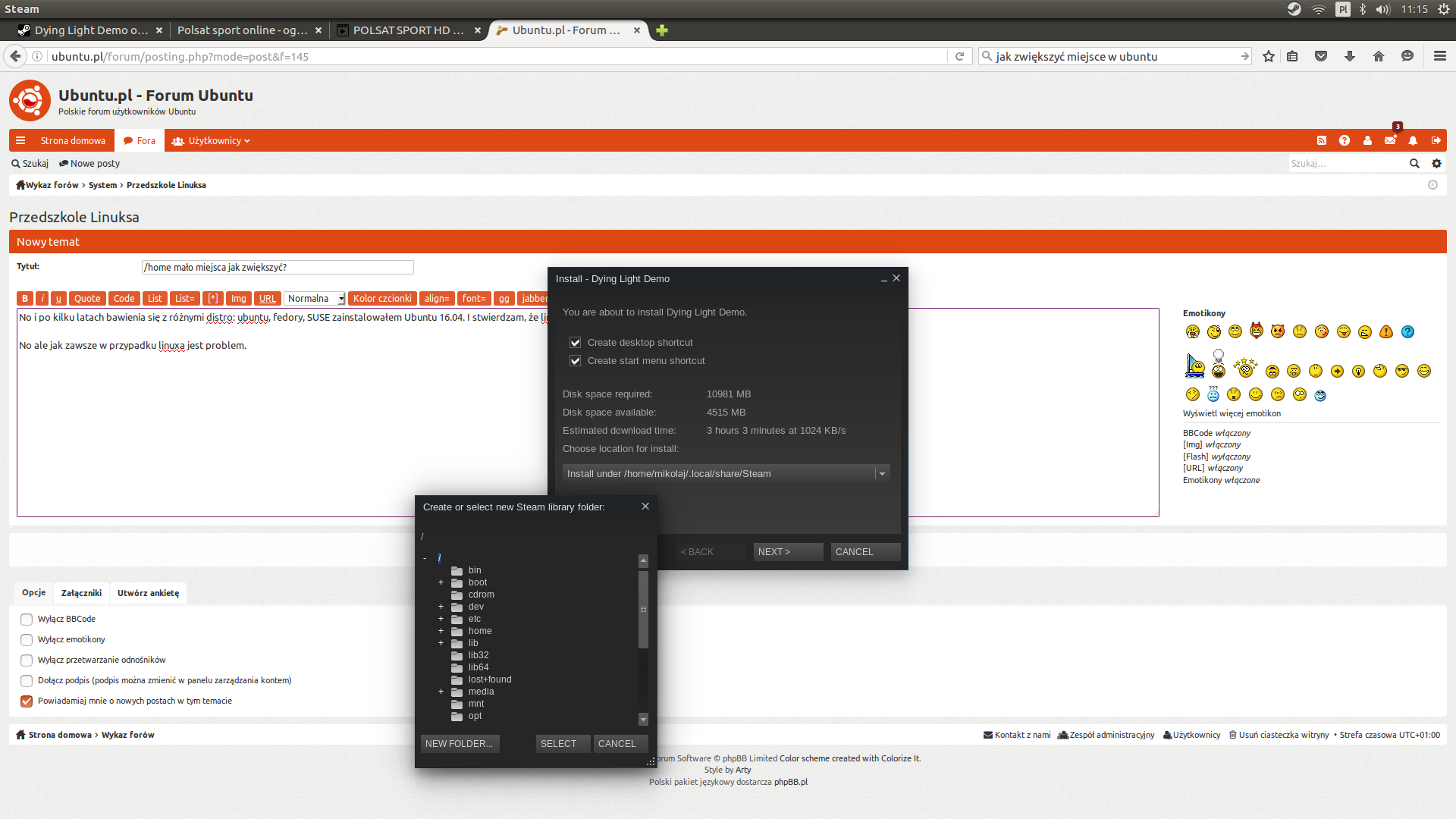Click the Wi-Fi network indicator in top panel

1319,9
